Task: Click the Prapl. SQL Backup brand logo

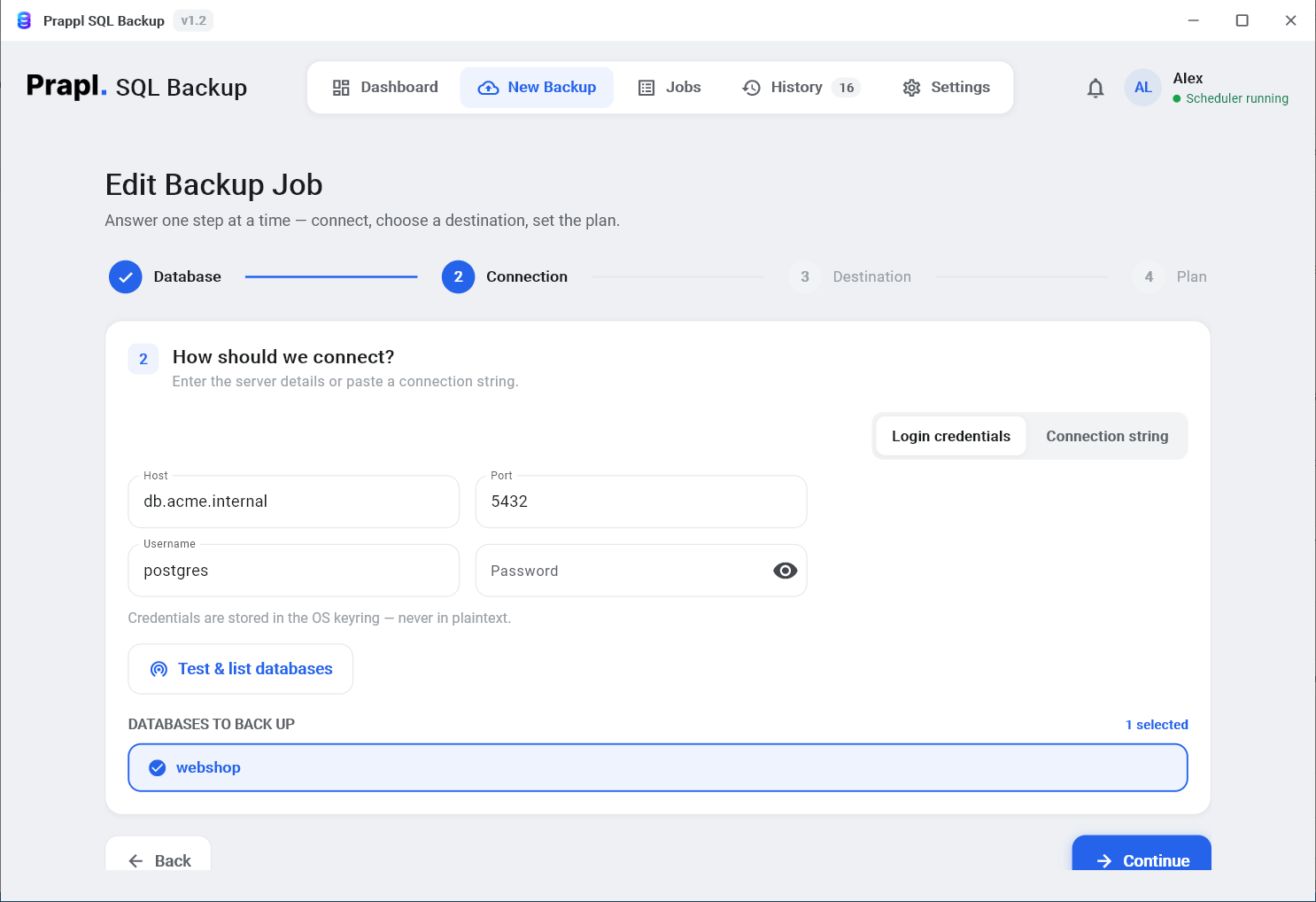Action: coord(136,87)
